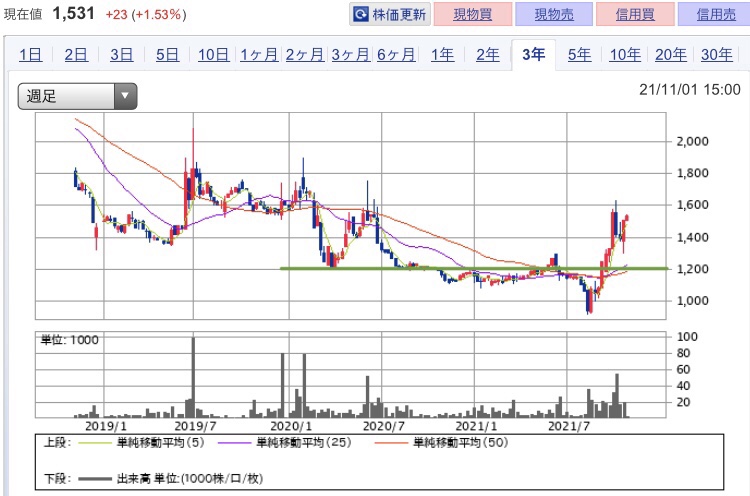Switch to the 6ヶ月 chart range

pos(396,55)
